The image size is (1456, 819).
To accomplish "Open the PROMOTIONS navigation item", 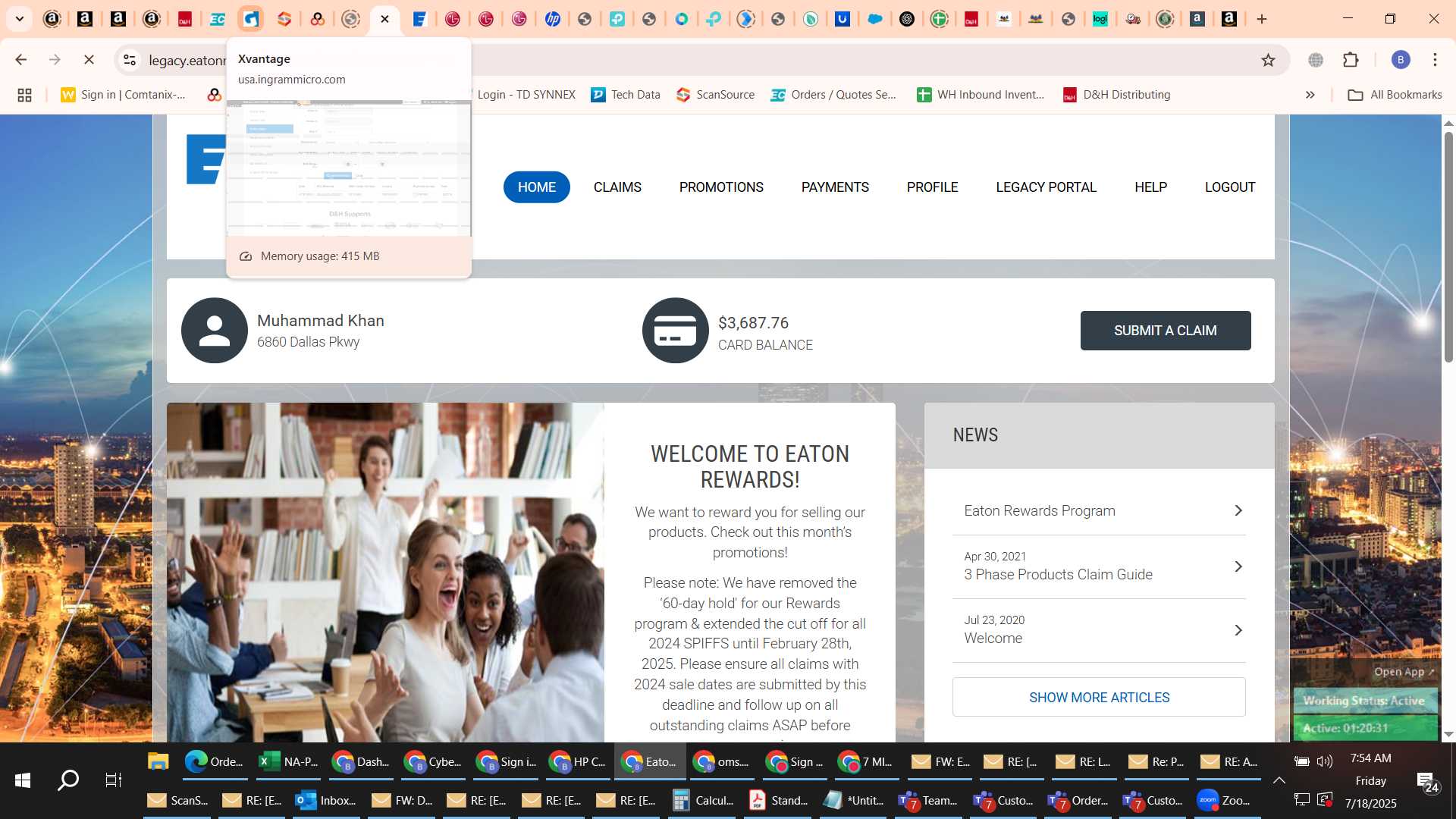I will tap(721, 187).
